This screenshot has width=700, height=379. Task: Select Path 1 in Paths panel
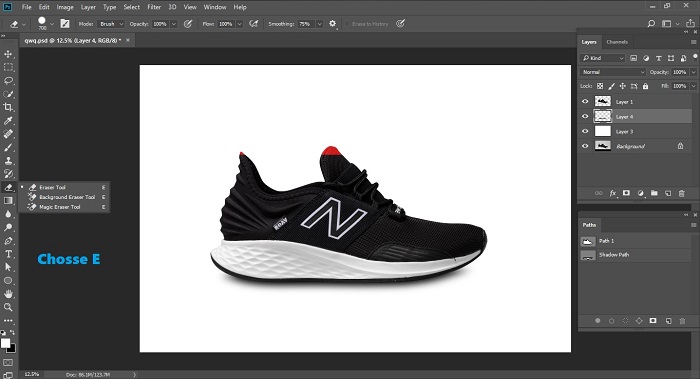click(635, 241)
